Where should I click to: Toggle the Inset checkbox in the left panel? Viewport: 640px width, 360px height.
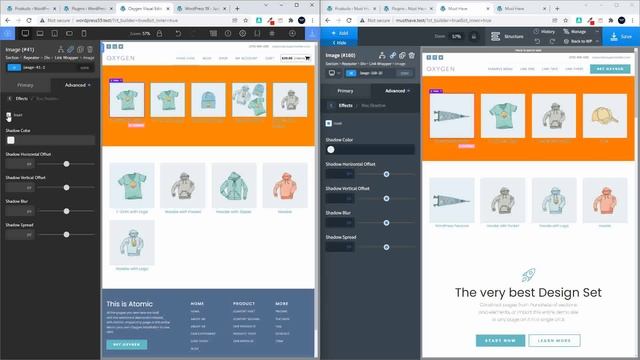tap(9, 115)
